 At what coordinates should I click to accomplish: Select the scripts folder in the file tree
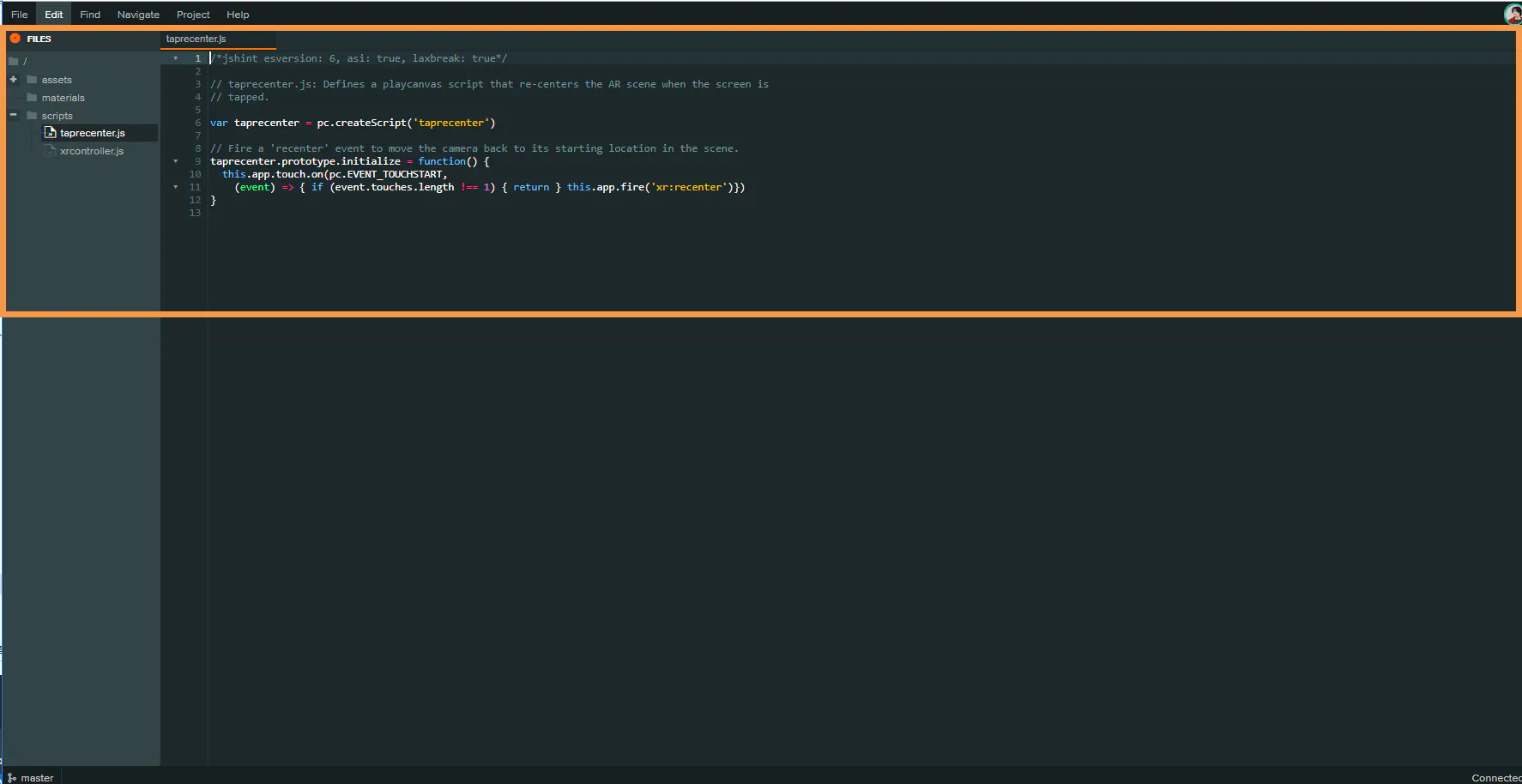click(x=57, y=116)
